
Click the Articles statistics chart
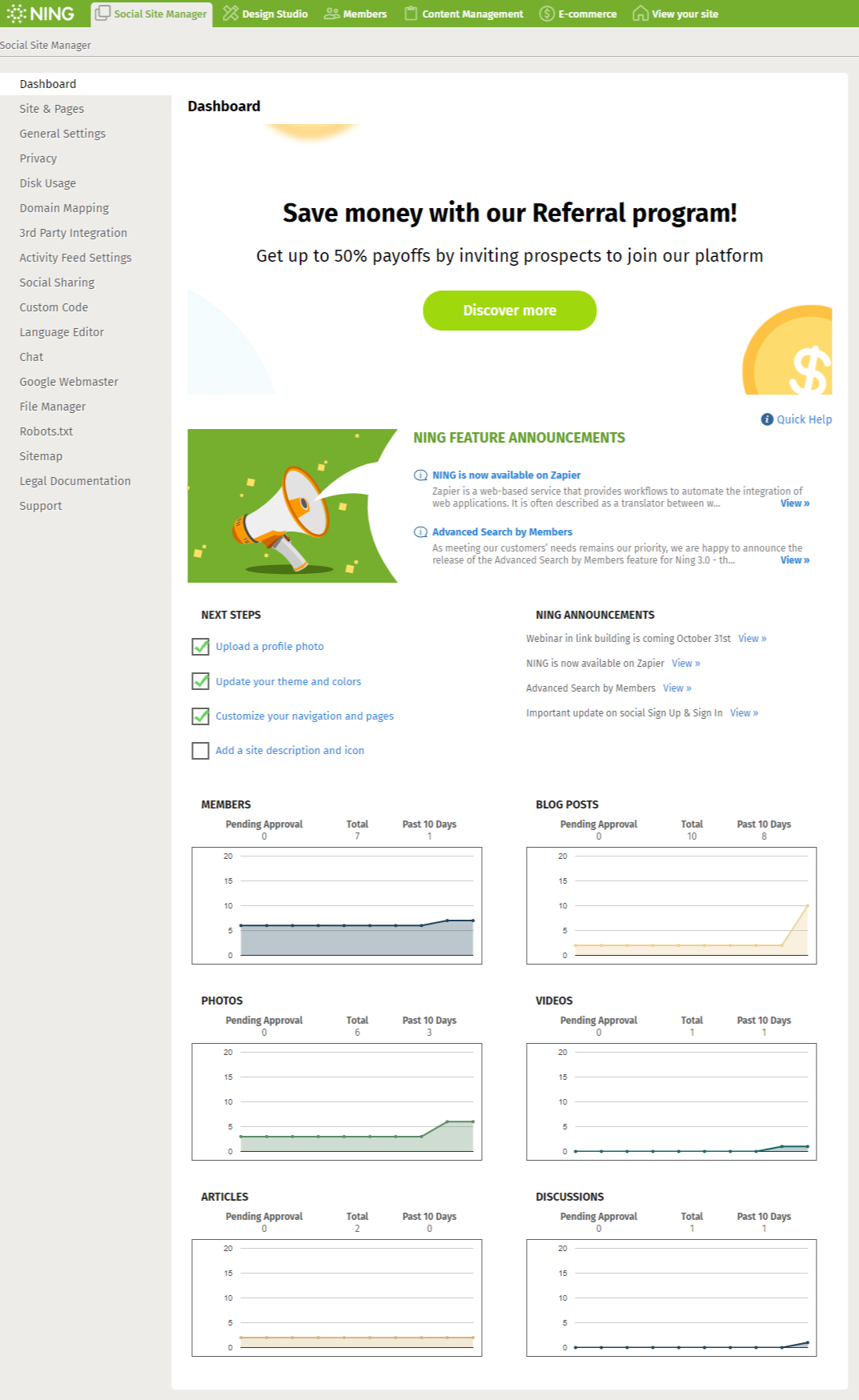click(337, 1298)
